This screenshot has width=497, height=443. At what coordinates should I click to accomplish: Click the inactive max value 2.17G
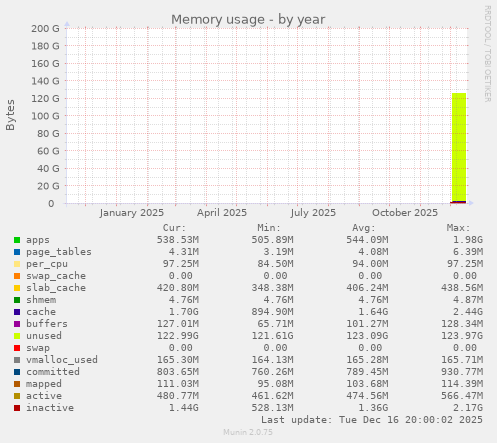click(468, 408)
